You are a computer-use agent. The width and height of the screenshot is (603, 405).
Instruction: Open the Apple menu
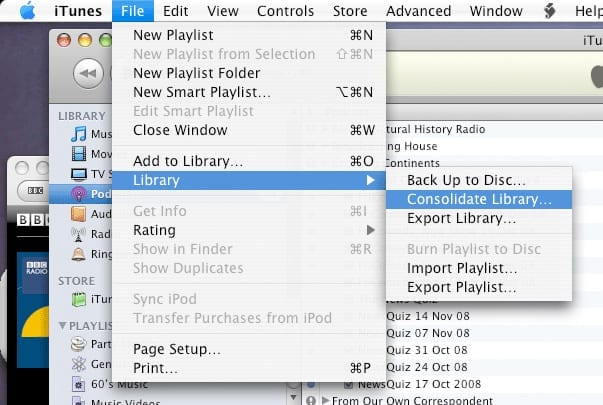27,11
